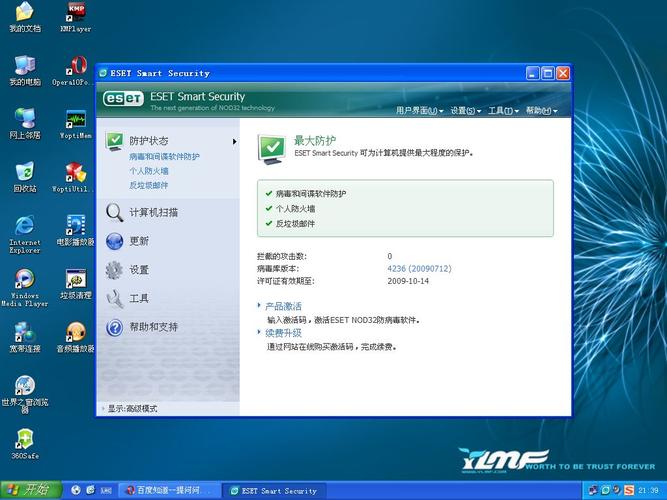The image size is (667, 500).
Task: Select 个人防火墙 in sidebar
Action: pos(149,171)
